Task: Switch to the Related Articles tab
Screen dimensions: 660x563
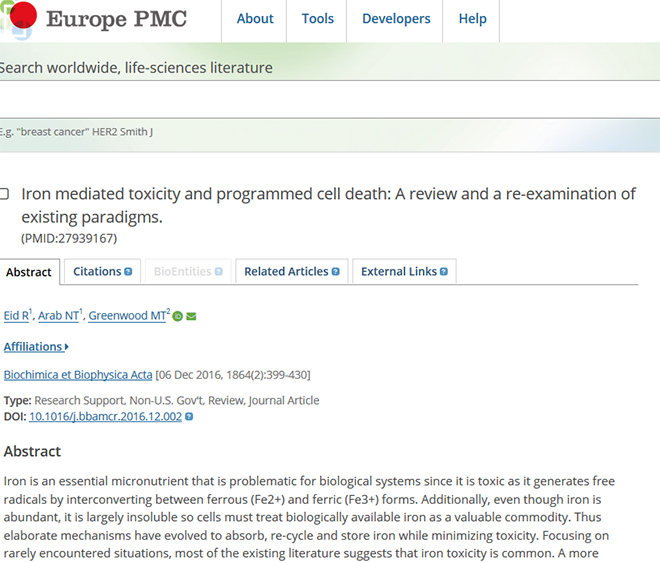Action: (x=292, y=271)
